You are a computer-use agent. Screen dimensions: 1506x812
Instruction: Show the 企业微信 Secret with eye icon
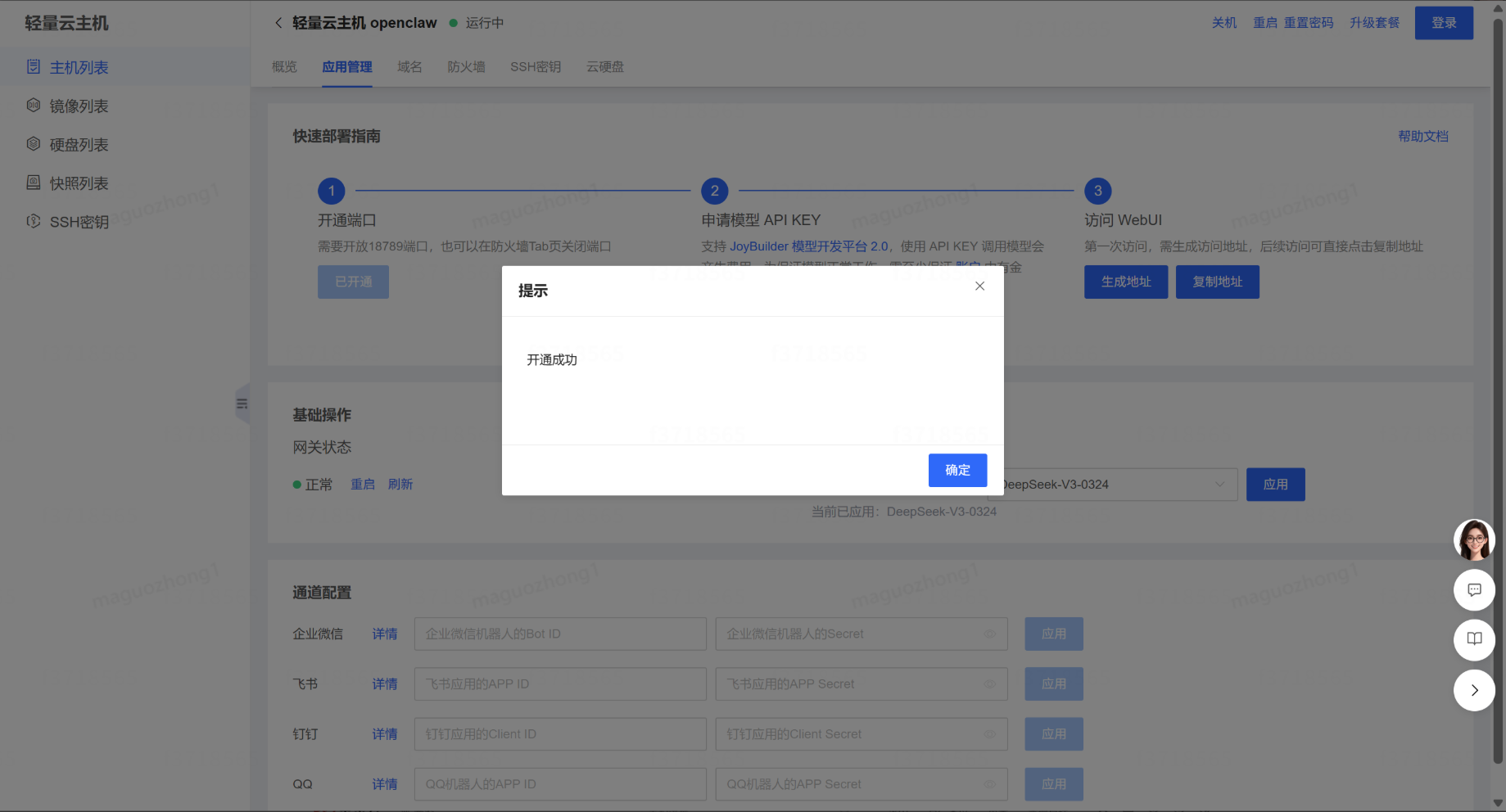click(990, 634)
